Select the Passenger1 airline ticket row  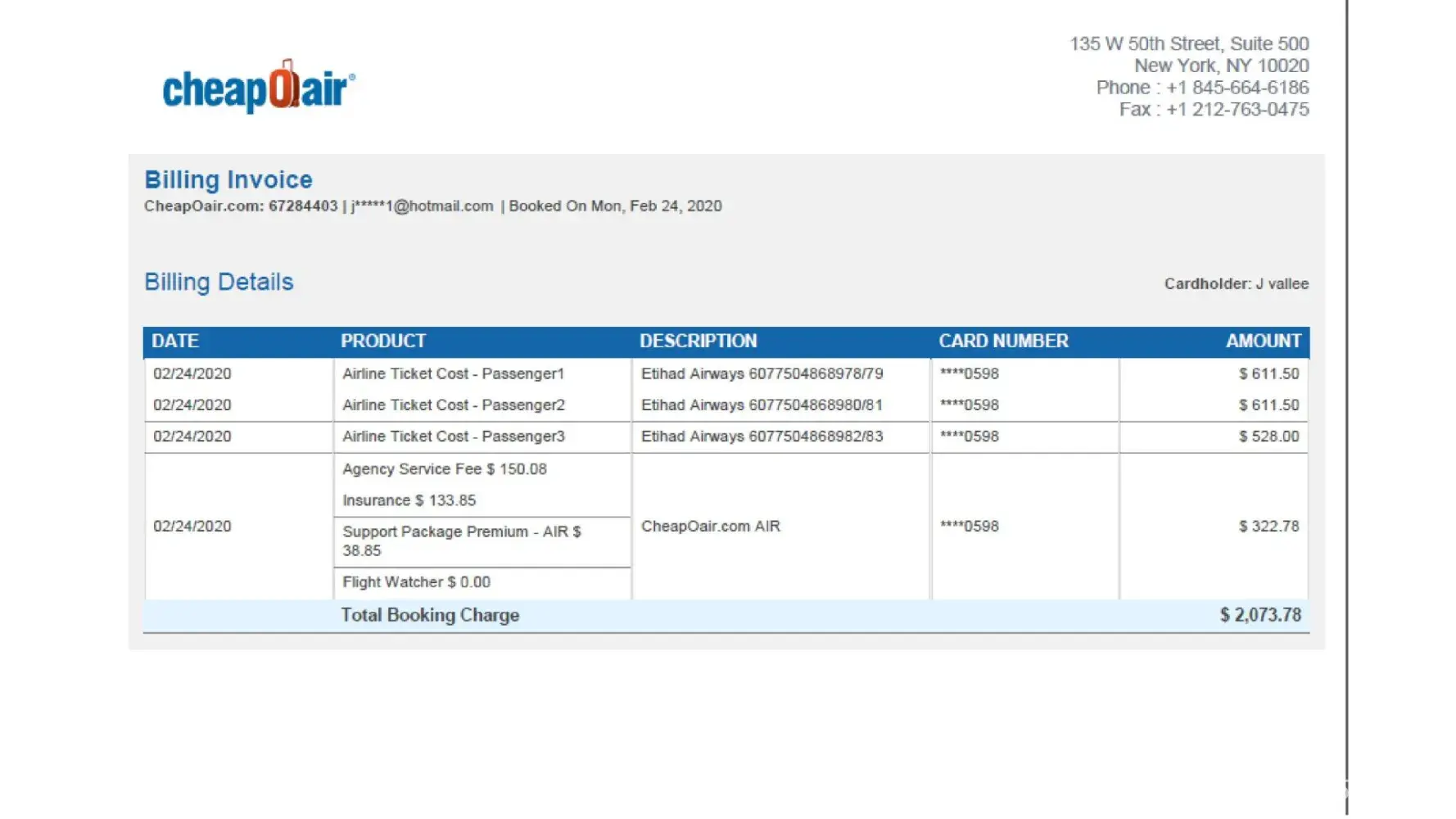[726, 373]
